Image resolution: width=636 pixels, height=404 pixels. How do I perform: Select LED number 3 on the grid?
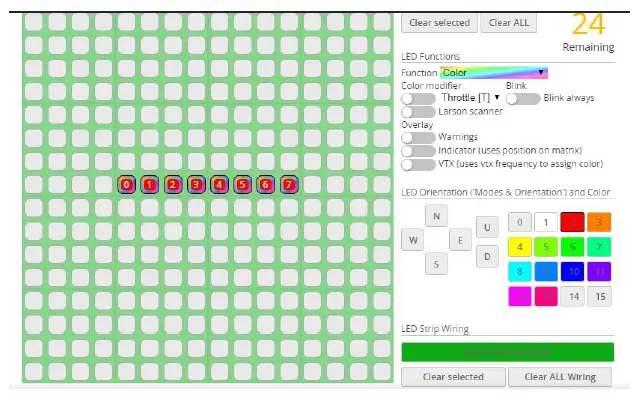(x=196, y=185)
